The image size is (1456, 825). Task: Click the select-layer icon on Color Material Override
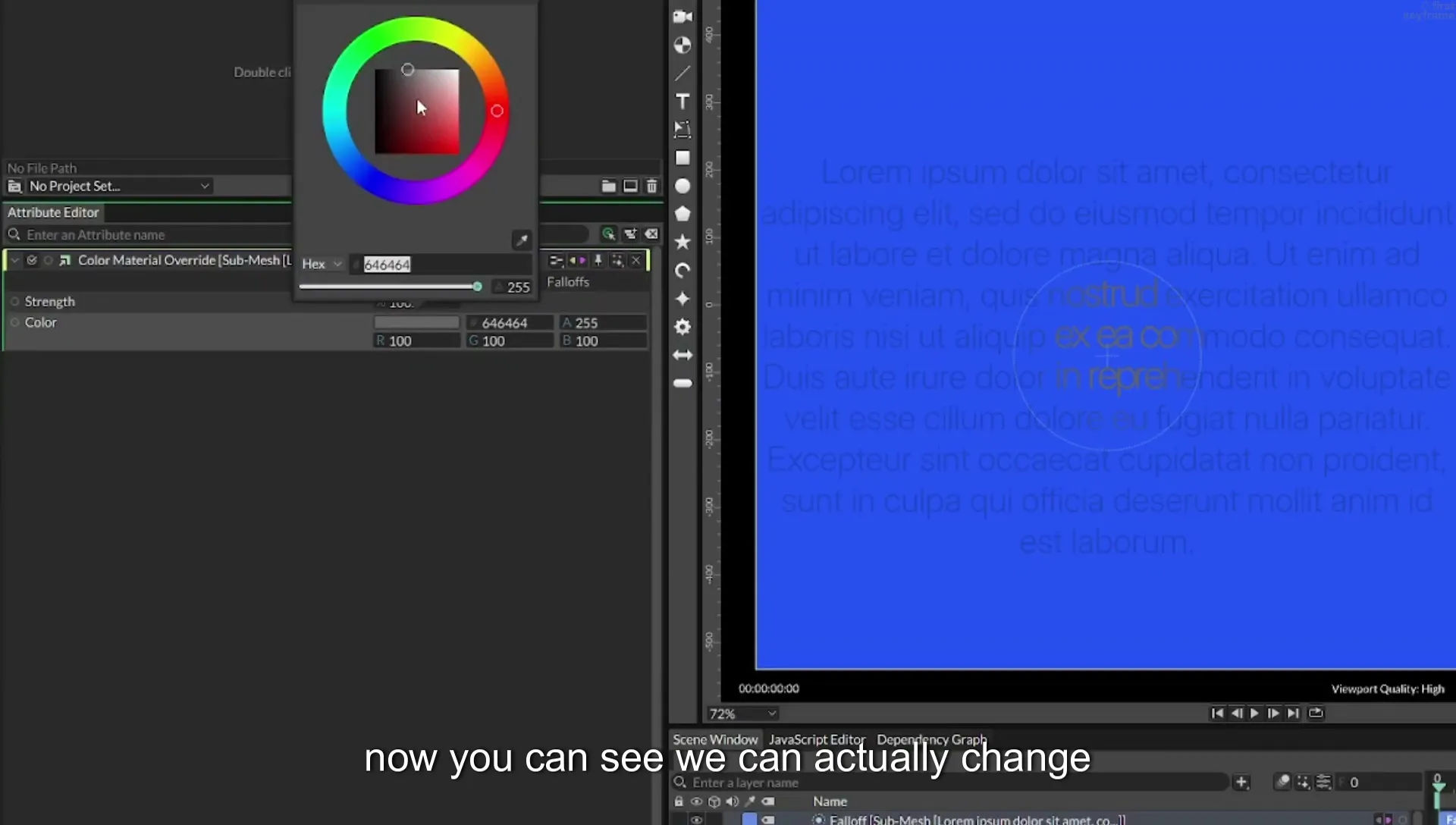click(618, 261)
